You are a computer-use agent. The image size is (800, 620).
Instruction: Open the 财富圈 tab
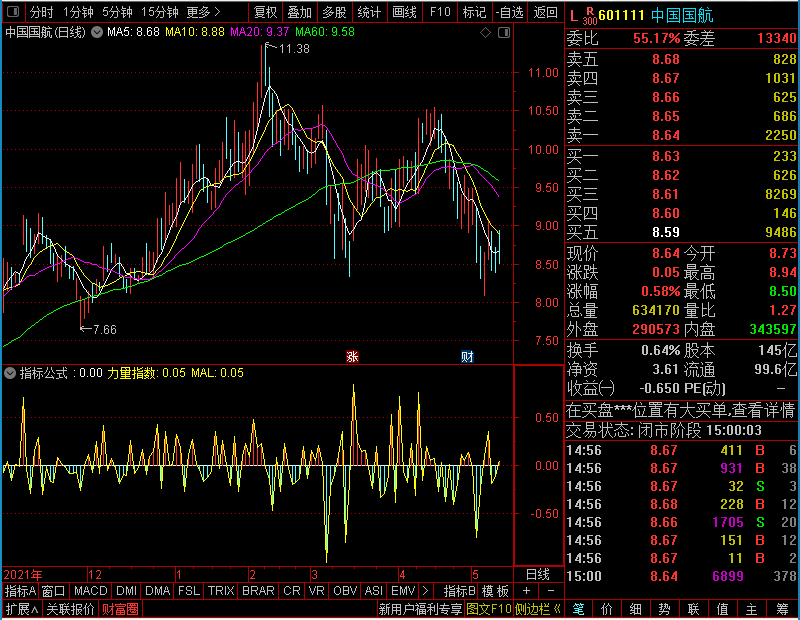point(120,609)
